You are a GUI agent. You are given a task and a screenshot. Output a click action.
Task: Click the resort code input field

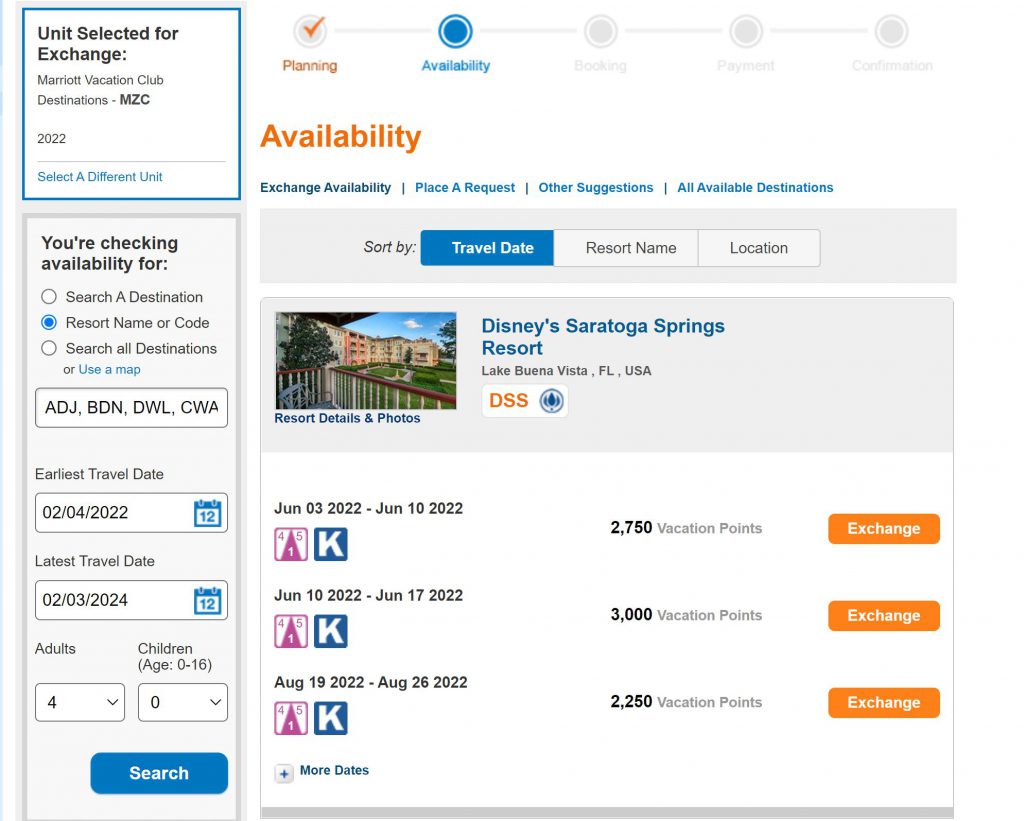(131, 408)
